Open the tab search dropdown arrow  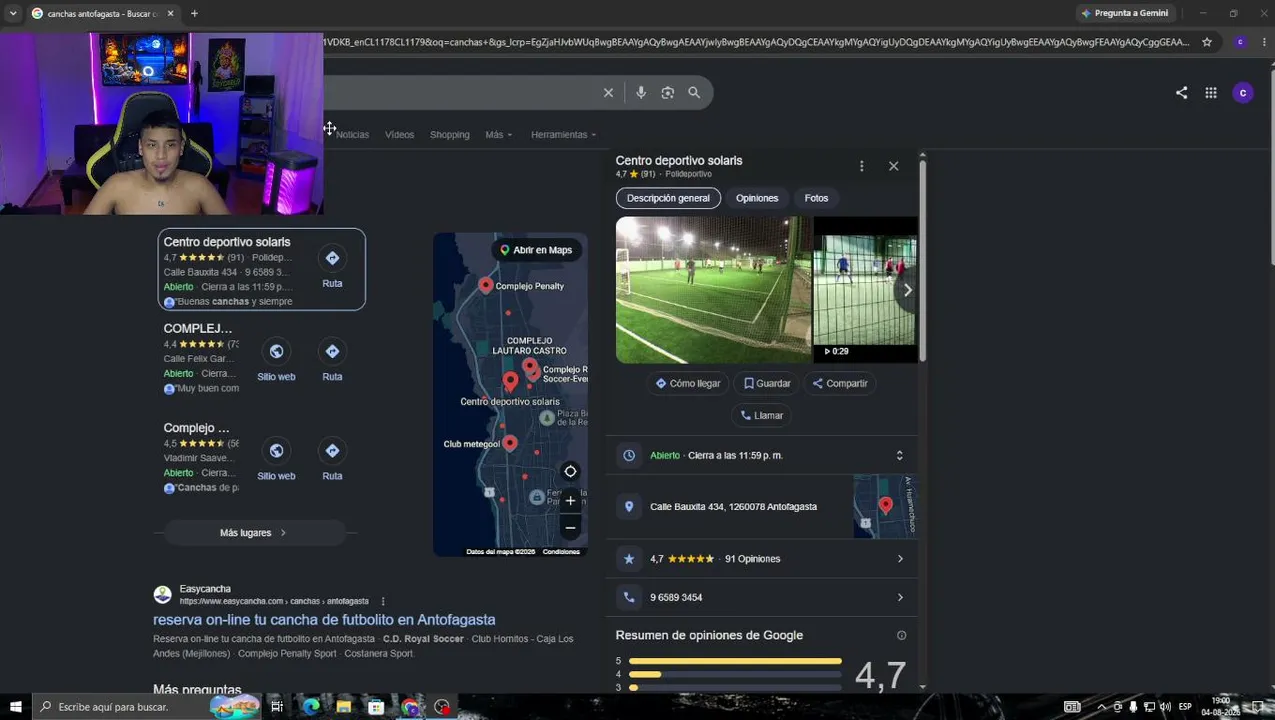[x=12, y=13]
